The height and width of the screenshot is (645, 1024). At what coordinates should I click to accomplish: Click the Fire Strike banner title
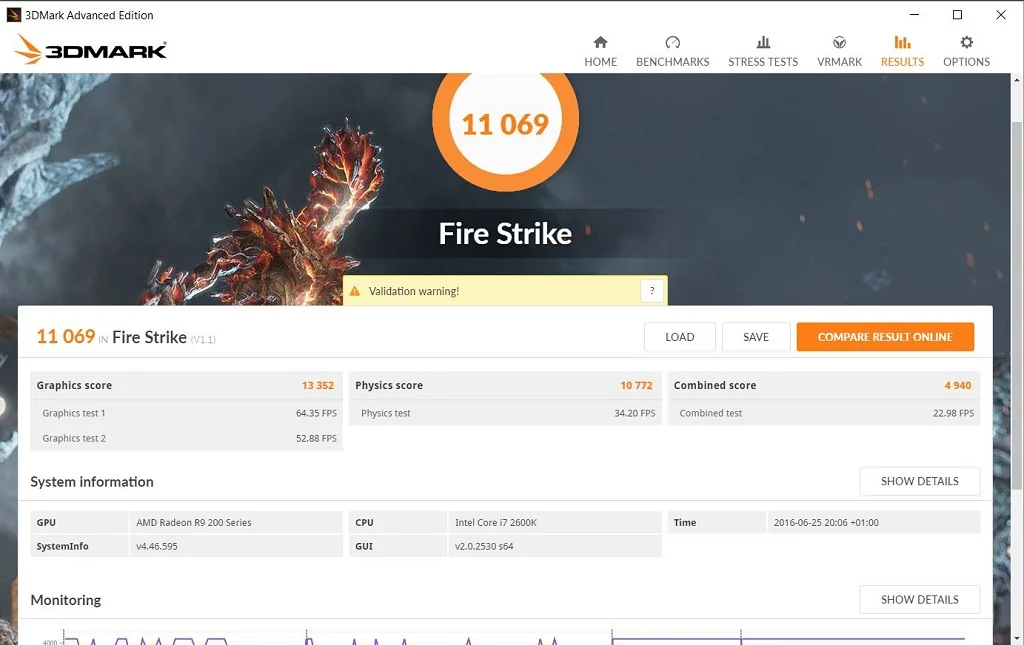point(505,234)
